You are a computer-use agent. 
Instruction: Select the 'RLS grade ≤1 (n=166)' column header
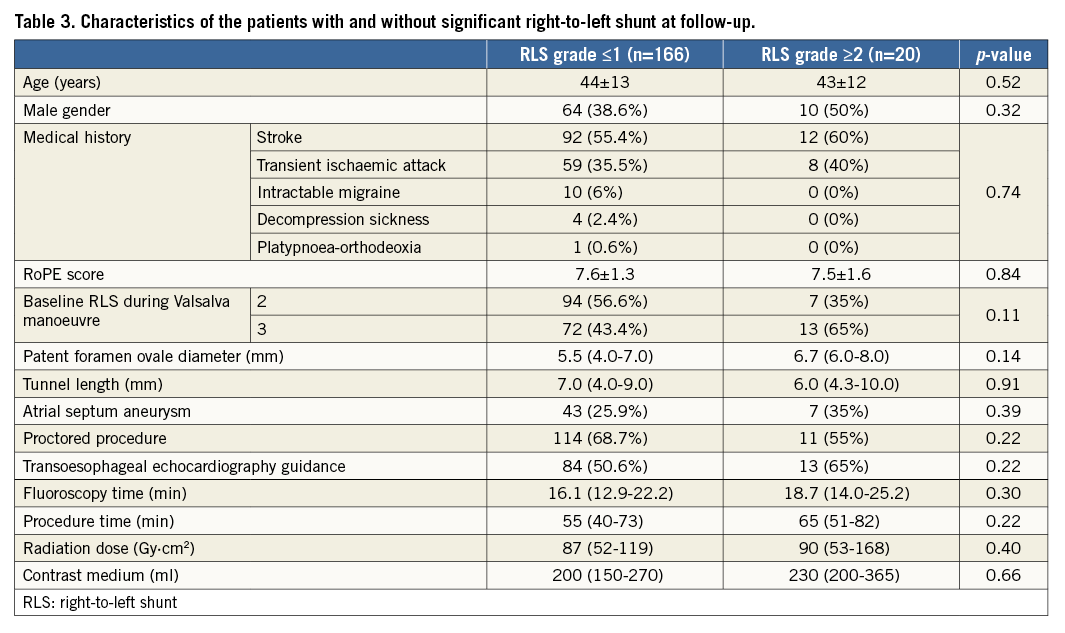[x=604, y=55]
